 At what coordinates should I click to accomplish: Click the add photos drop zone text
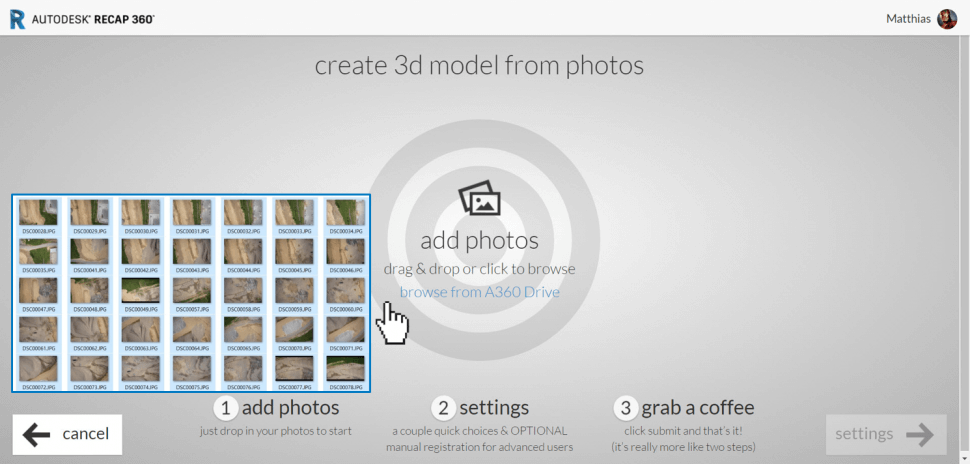tap(479, 241)
